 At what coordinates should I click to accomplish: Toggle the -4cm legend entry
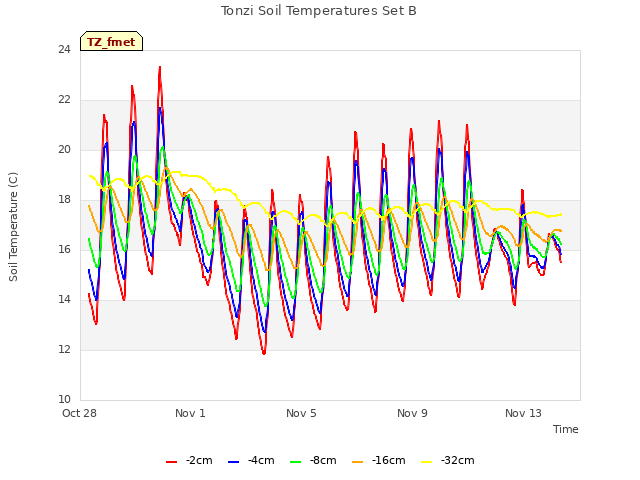tap(251, 461)
